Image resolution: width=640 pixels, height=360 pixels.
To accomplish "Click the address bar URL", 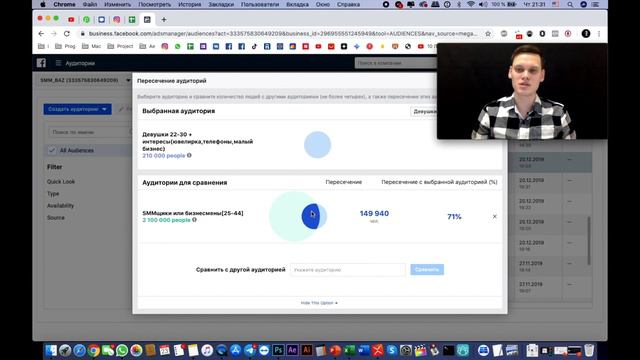I will click(x=282, y=34).
